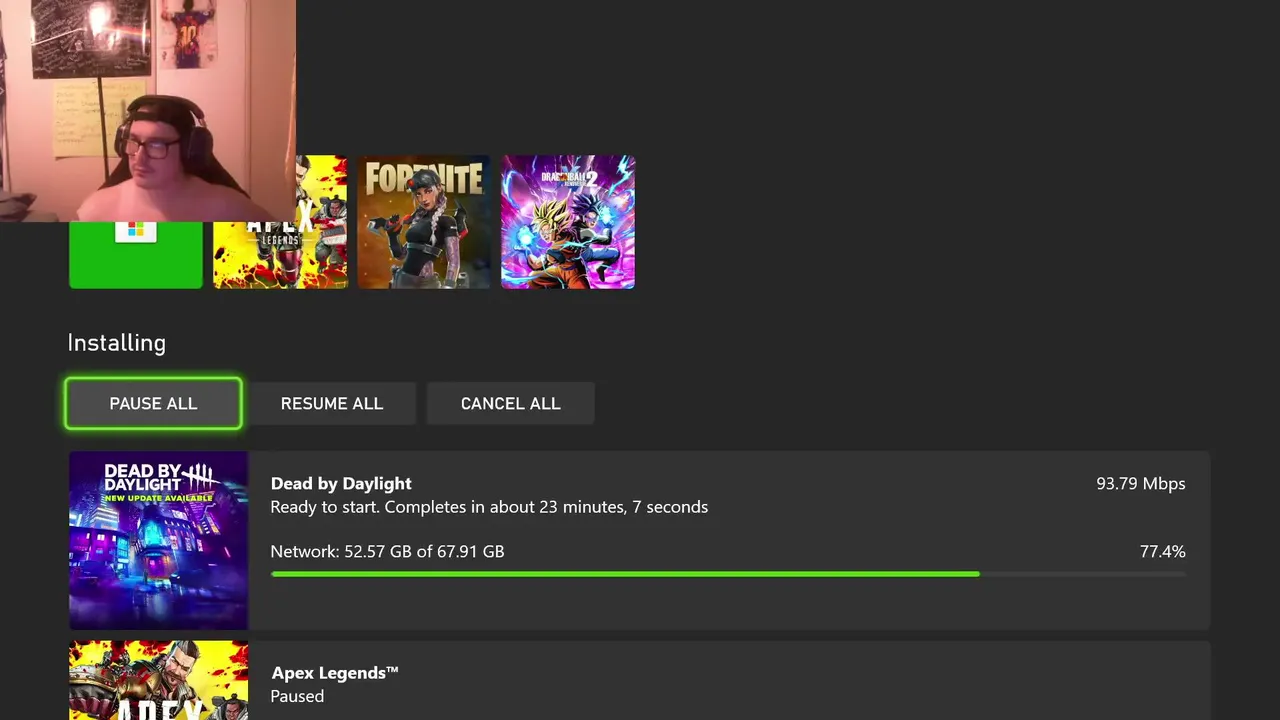1280x720 pixels.
Task: Click the webcam overlay video feed
Action: coord(148,110)
